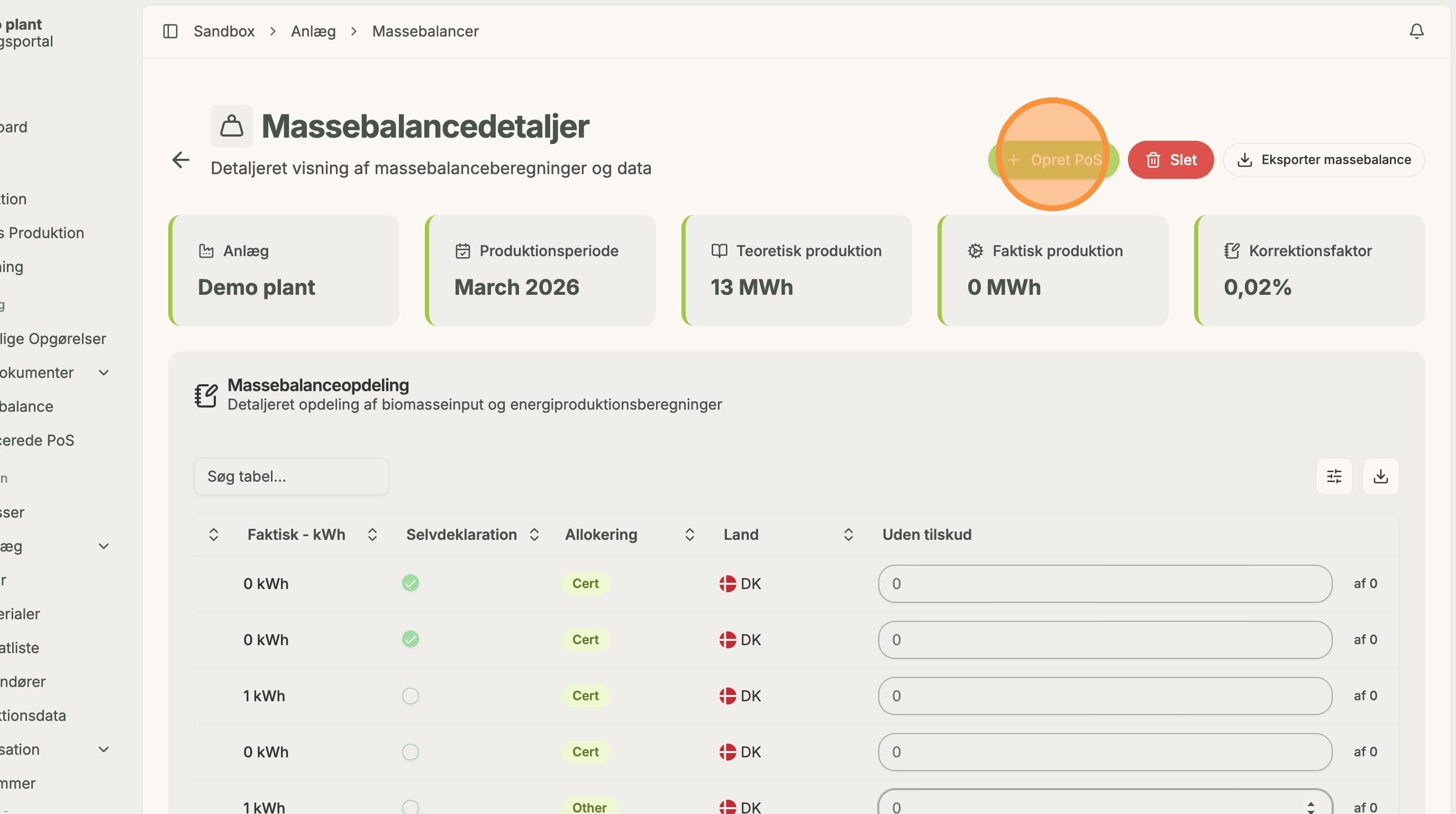
Task: Expand the Dokumenter sidebar chevron
Action: tap(104, 373)
